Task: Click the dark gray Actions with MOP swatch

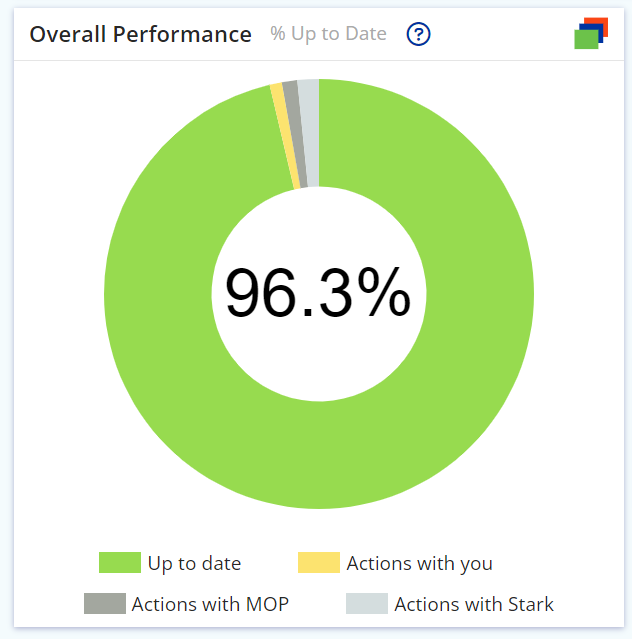Action: pyautogui.click(x=104, y=604)
